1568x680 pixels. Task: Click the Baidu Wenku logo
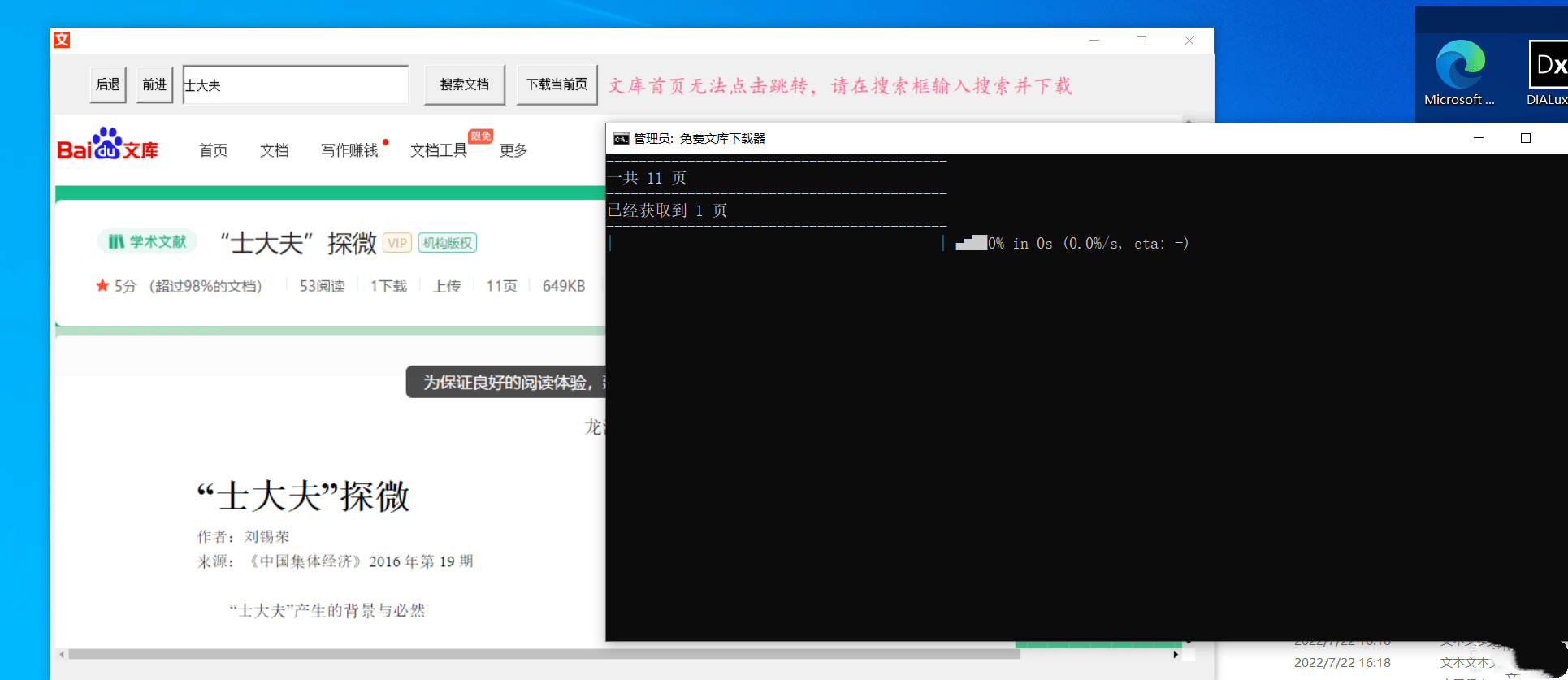coord(107,145)
